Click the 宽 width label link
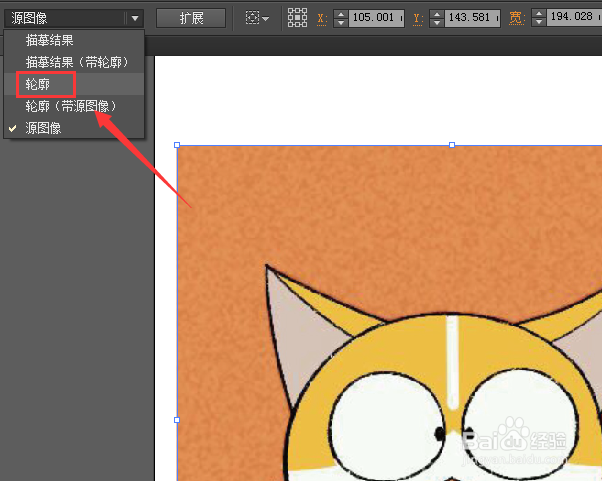Viewport: 602px width, 481px height. pos(517,18)
